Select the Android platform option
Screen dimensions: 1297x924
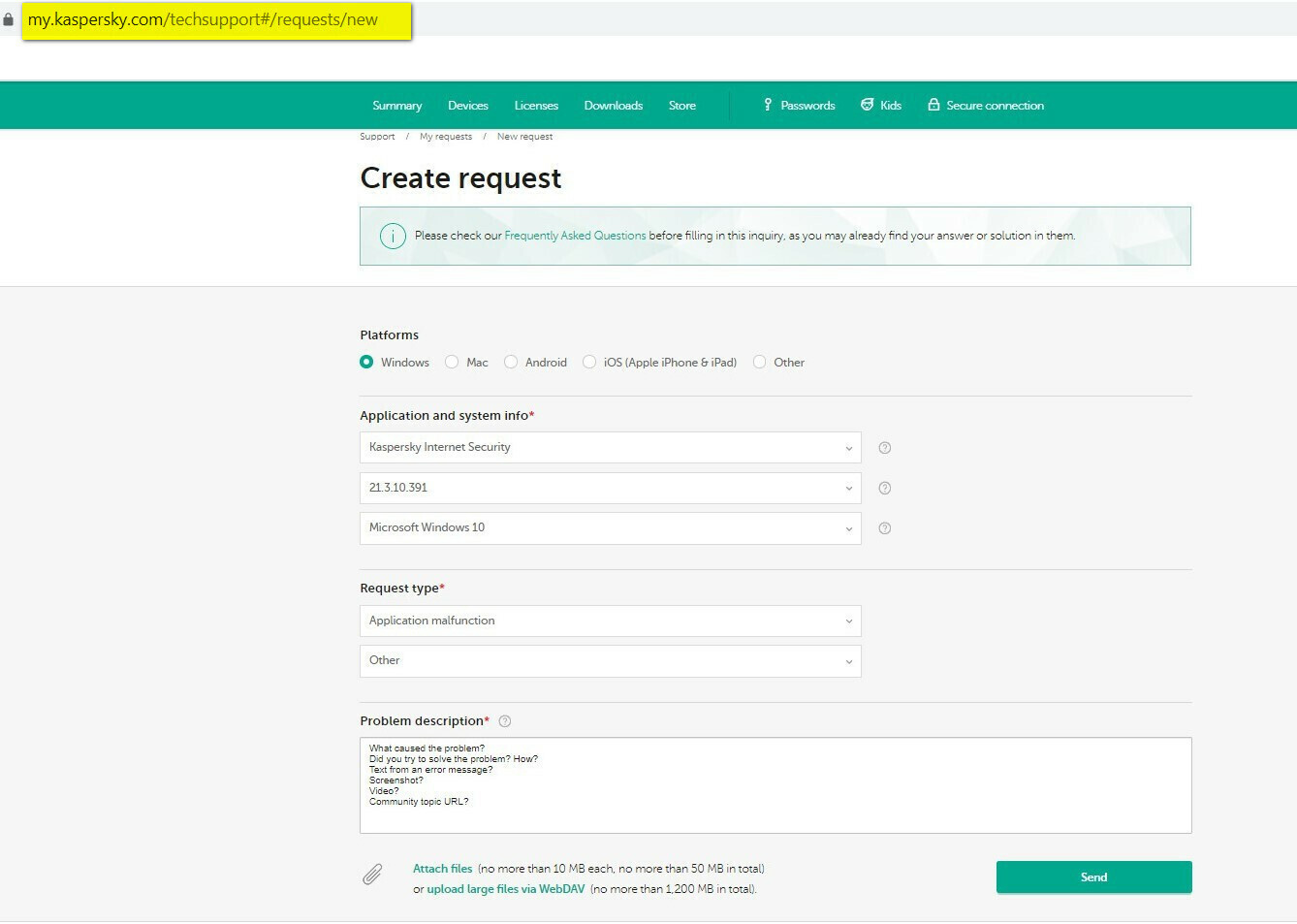[x=511, y=362]
